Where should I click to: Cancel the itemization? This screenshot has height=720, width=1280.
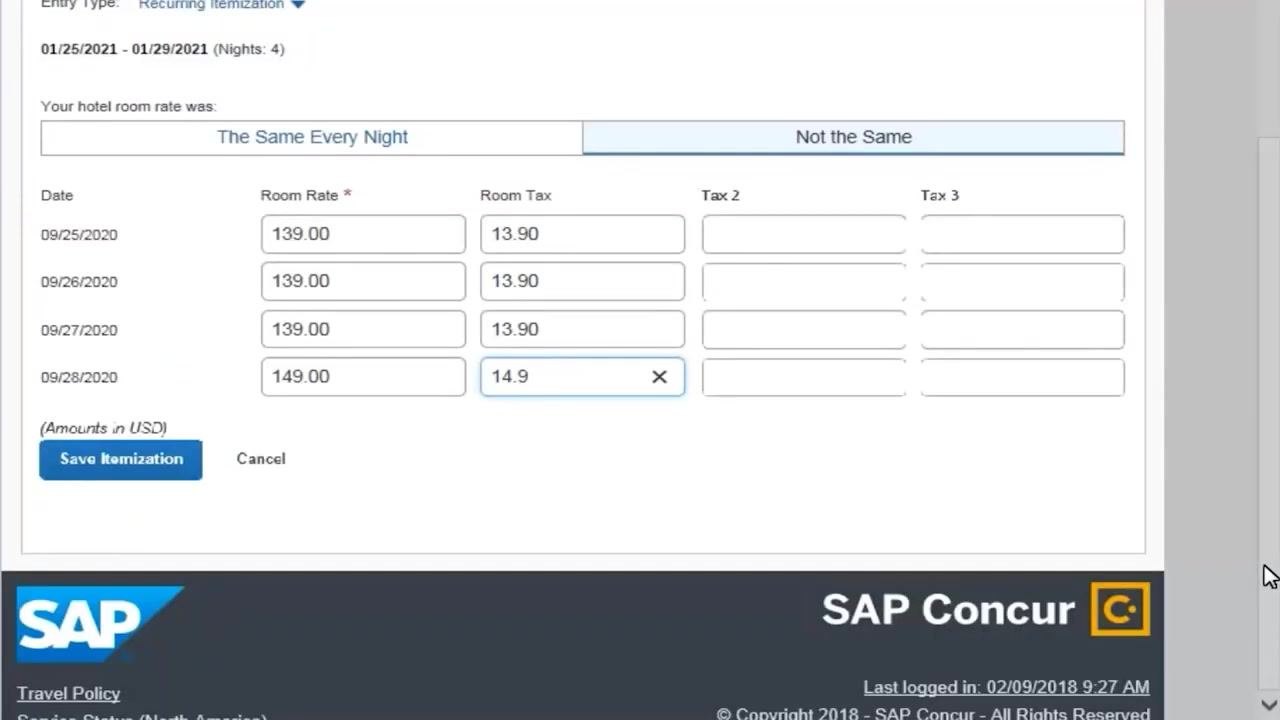(x=261, y=459)
